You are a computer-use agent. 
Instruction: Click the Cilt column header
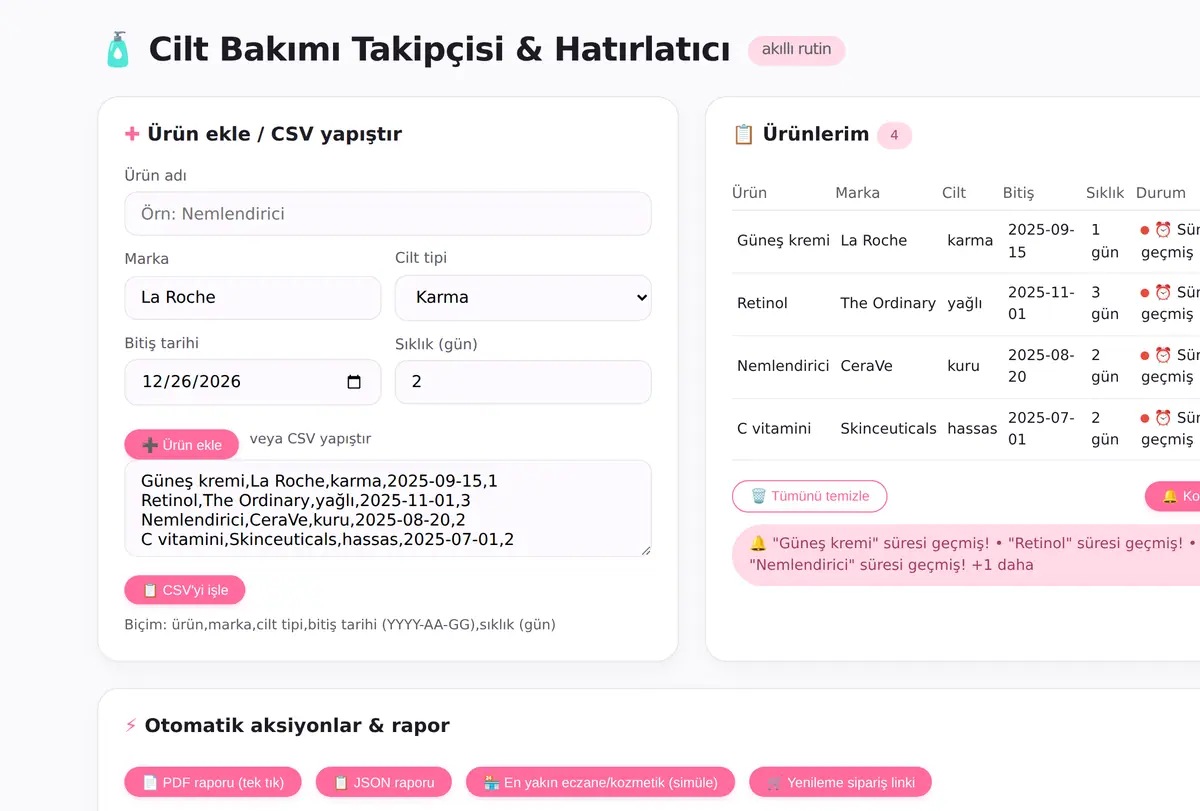click(954, 193)
